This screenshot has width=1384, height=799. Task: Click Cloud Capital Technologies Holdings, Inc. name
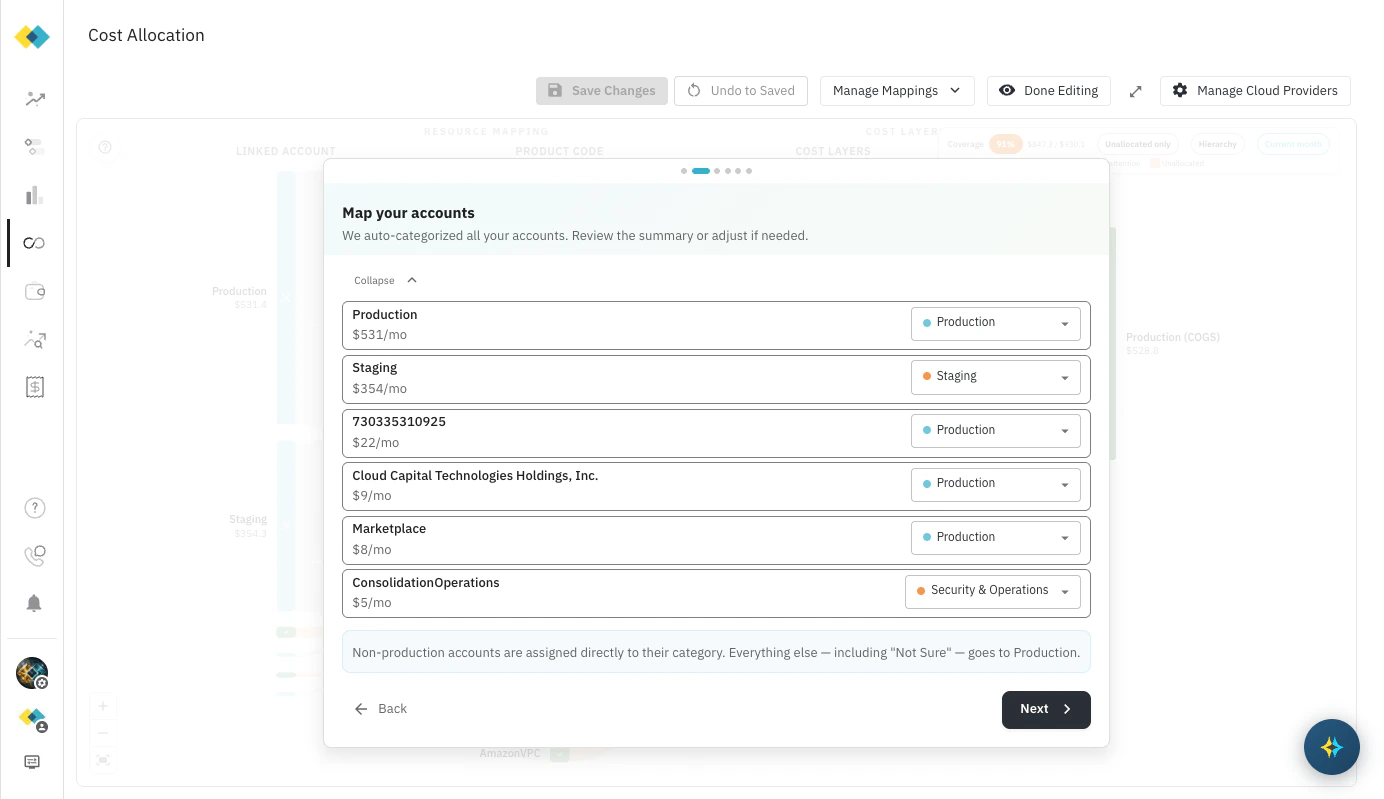coord(475,476)
